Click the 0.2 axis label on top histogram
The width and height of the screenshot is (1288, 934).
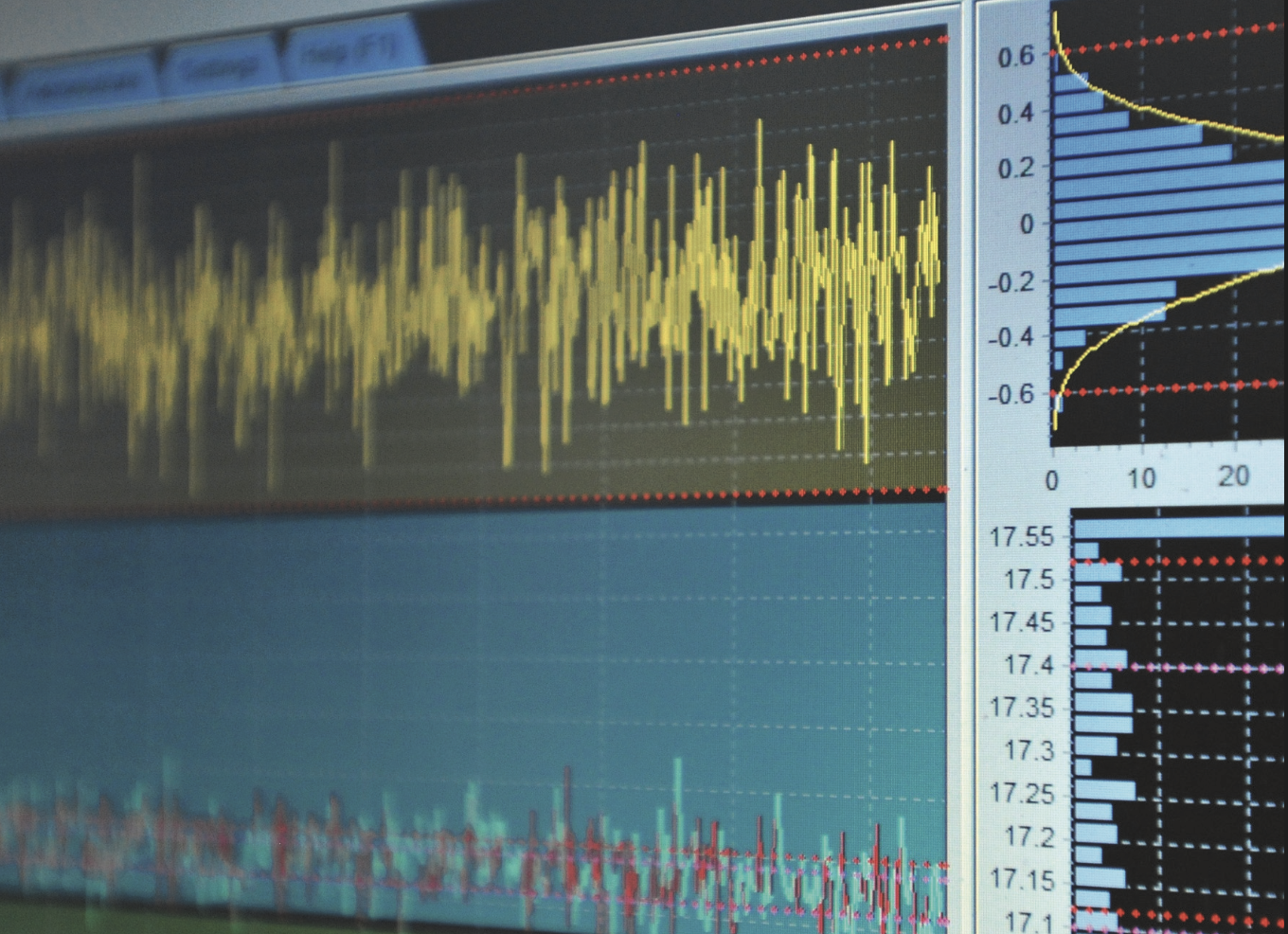point(1015,168)
